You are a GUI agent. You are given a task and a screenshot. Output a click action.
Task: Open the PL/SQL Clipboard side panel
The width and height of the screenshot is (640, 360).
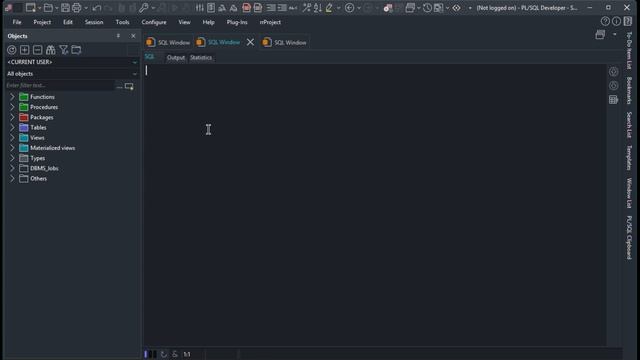pyautogui.click(x=629, y=237)
